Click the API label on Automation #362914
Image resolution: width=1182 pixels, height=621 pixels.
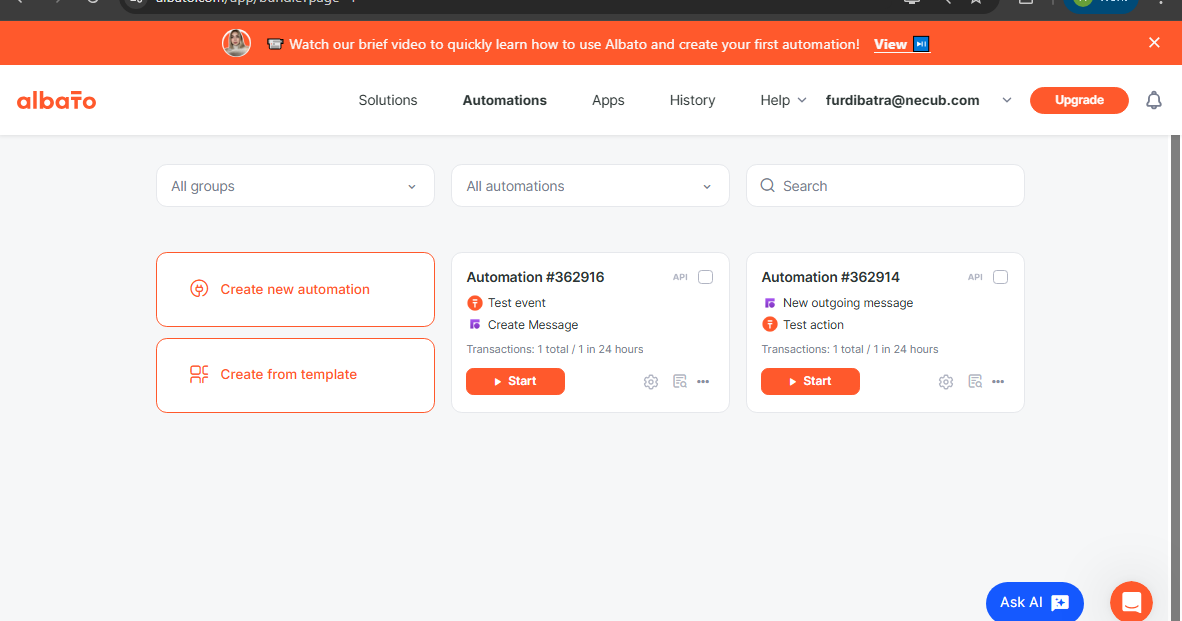click(x=975, y=277)
